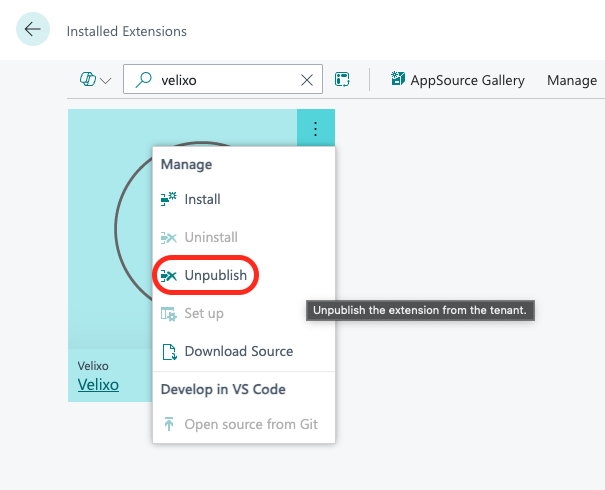Image resolution: width=605 pixels, height=490 pixels.
Task: Click the Set up gear icon
Action: (168, 313)
